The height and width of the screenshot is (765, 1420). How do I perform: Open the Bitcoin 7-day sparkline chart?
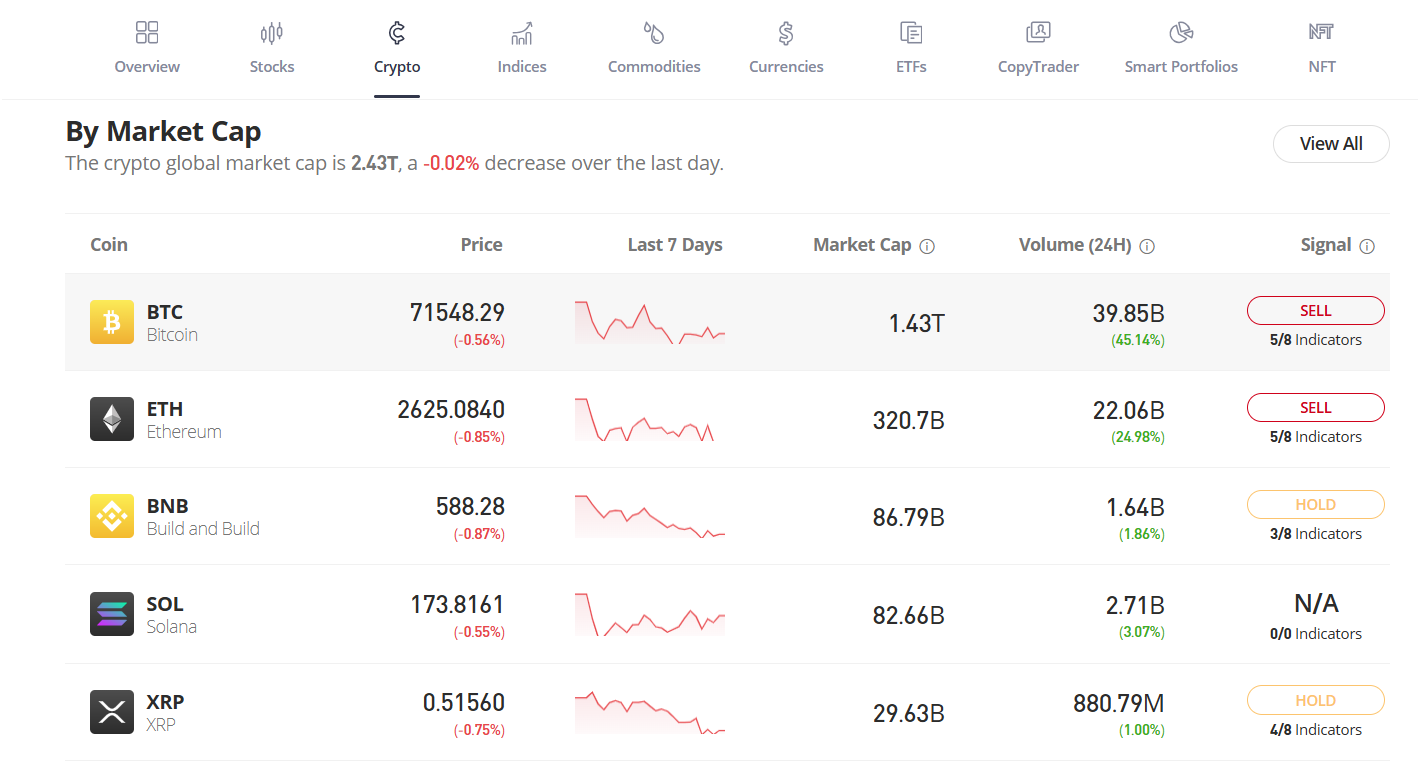[650, 322]
